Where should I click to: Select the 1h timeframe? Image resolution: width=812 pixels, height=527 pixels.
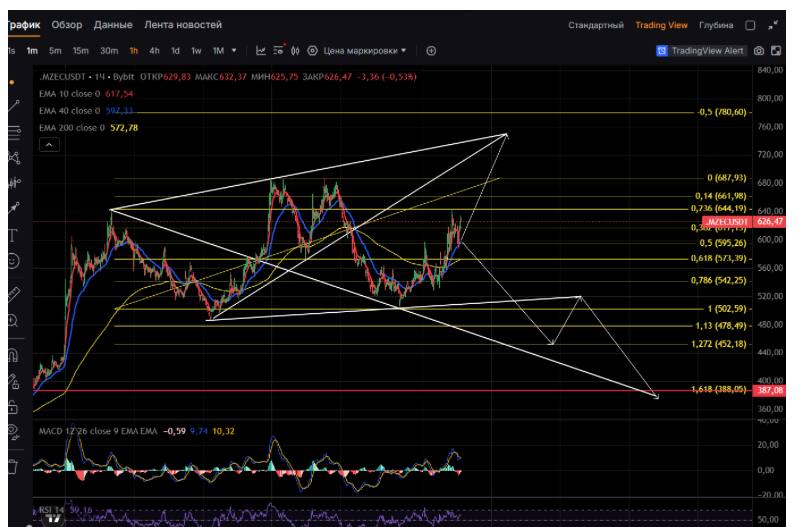(134, 51)
